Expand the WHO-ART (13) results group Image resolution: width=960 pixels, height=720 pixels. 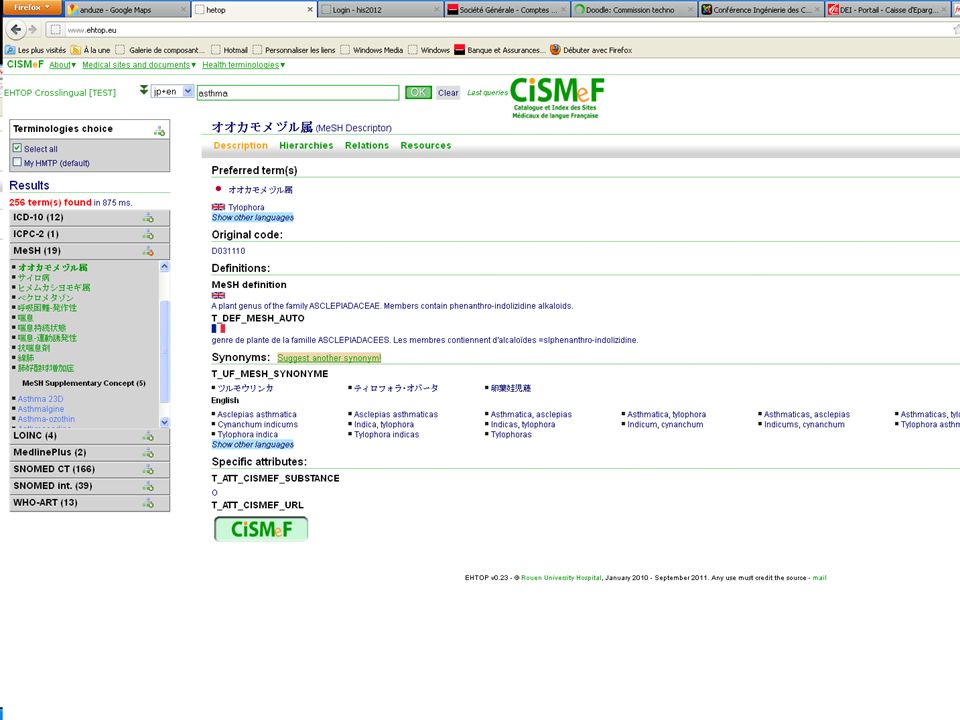click(x=90, y=503)
